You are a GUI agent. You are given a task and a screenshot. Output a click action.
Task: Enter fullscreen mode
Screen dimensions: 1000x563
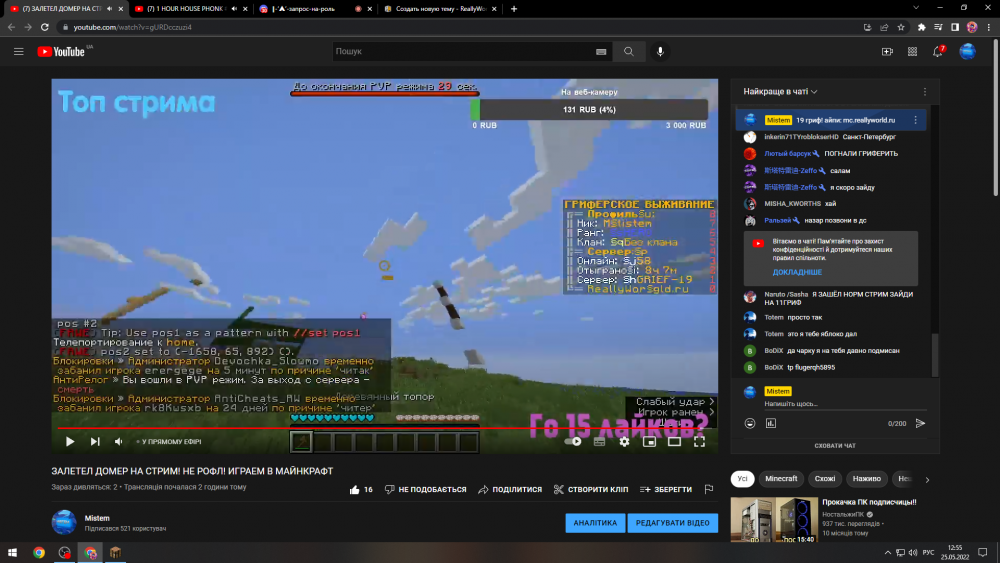click(700, 441)
